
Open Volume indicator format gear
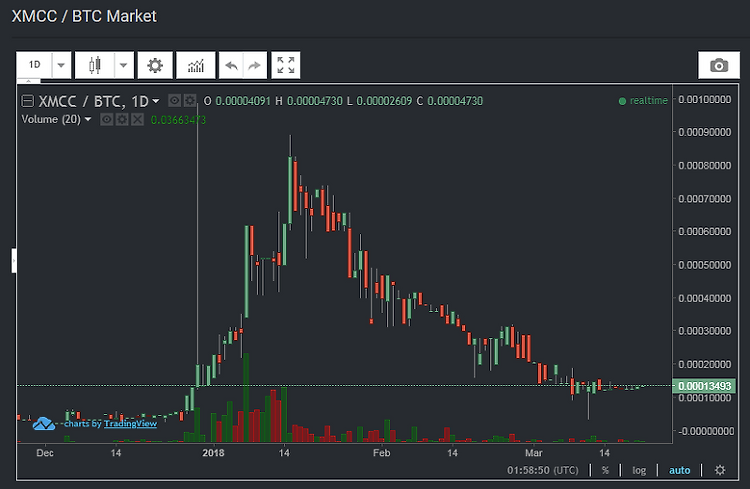click(x=122, y=119)
